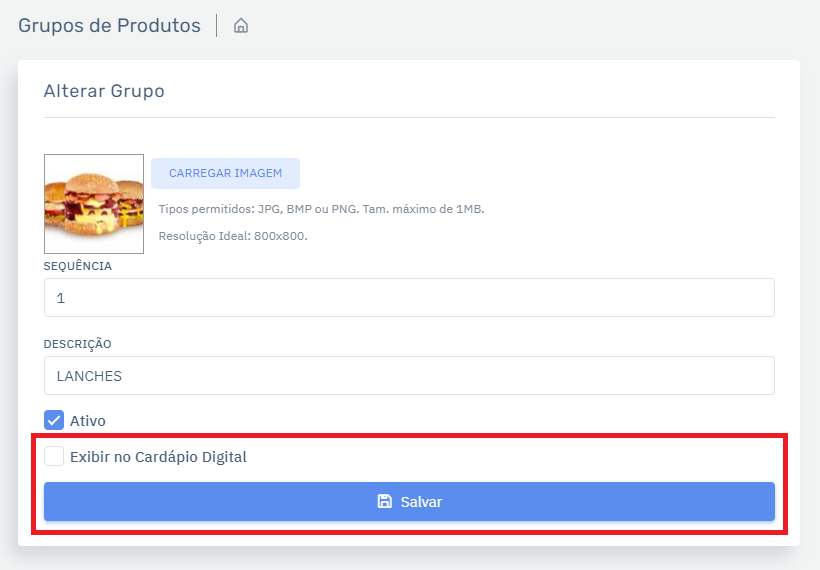Click the divider line beside the page title
Screen dimensions: 820x570
coord(217,26)
